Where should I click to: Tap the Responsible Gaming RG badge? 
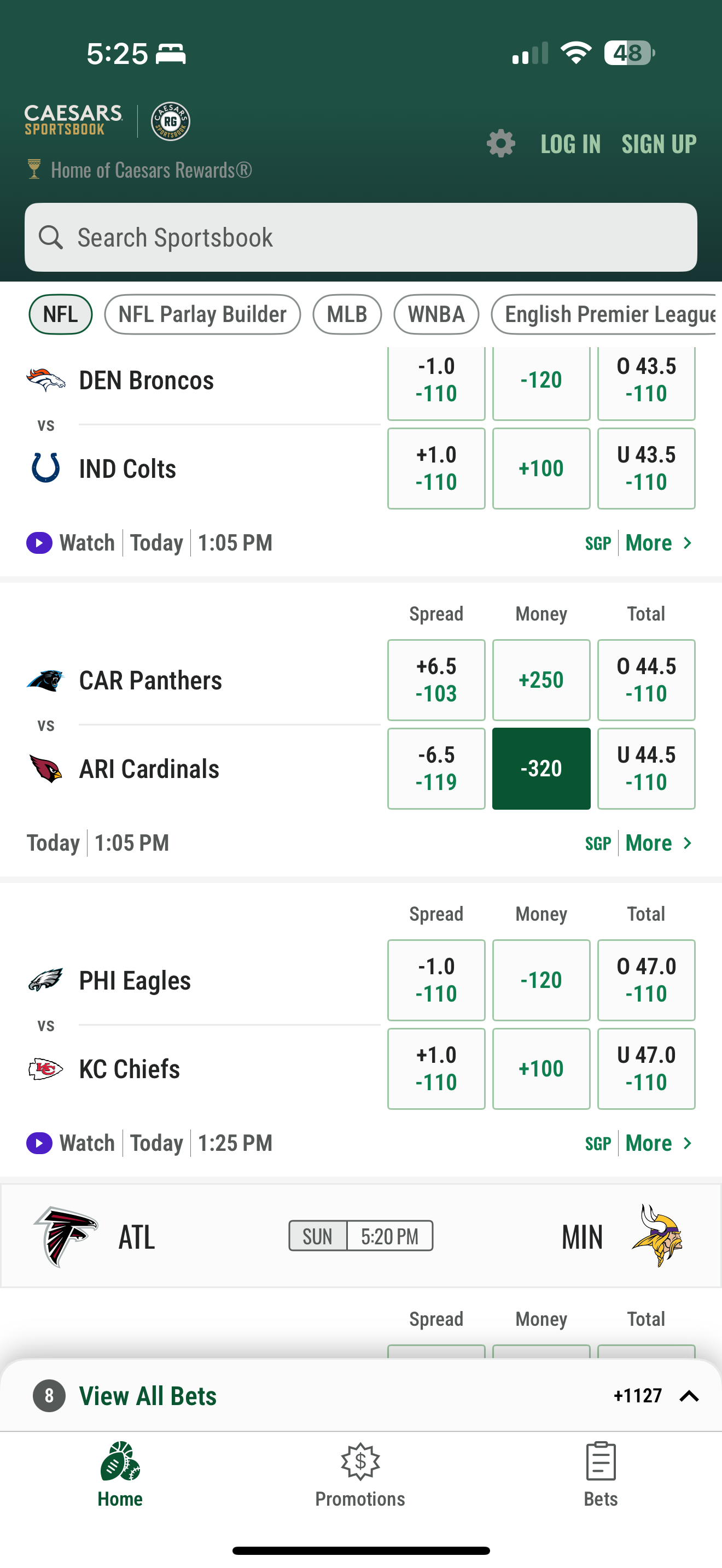pos(171,121)
